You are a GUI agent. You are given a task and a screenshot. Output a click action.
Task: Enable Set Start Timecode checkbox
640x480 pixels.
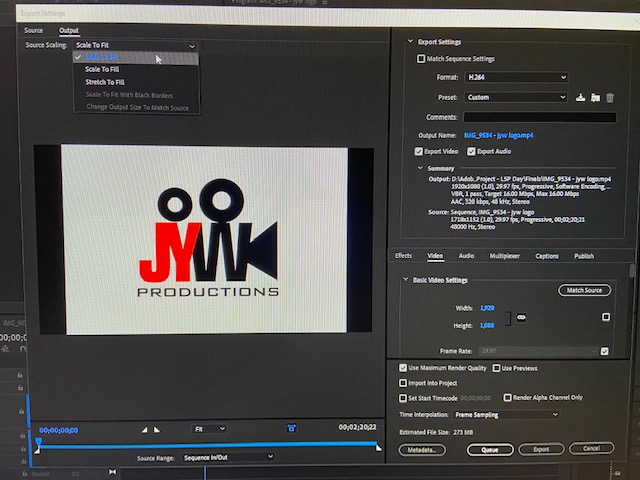403,398
